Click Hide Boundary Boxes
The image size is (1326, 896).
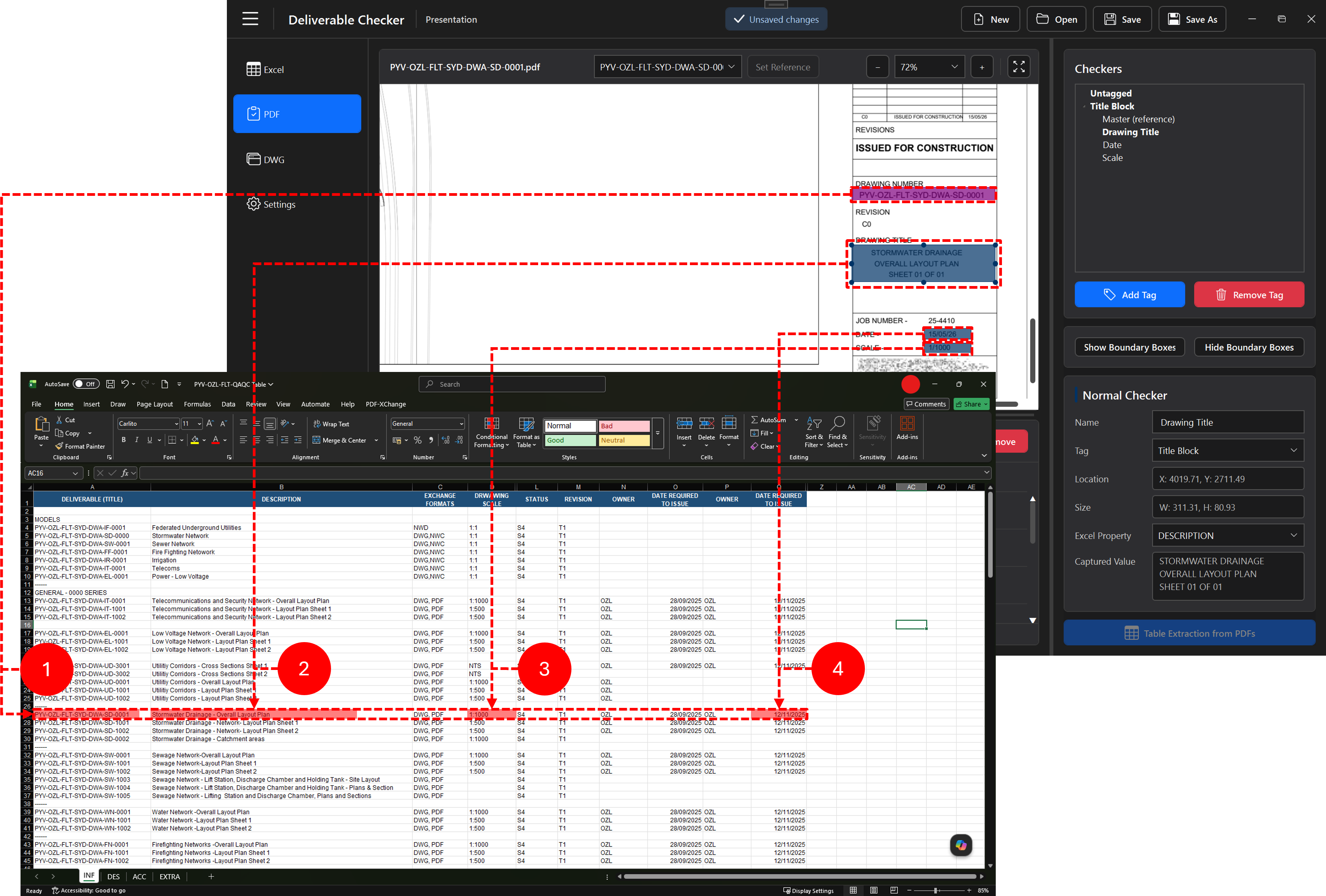point(1249,347)
